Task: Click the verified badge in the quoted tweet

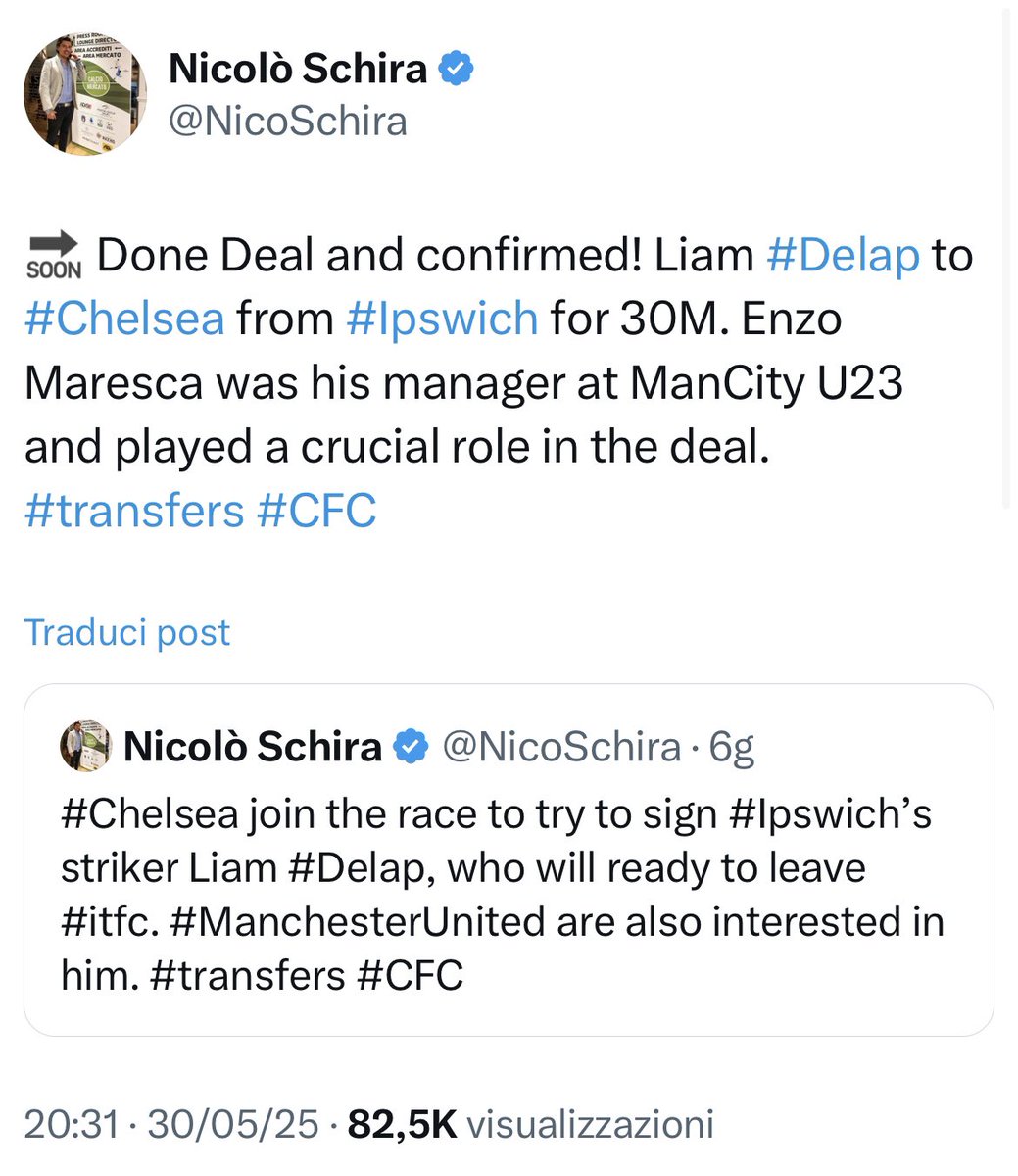Action: [x=411, y=748]
